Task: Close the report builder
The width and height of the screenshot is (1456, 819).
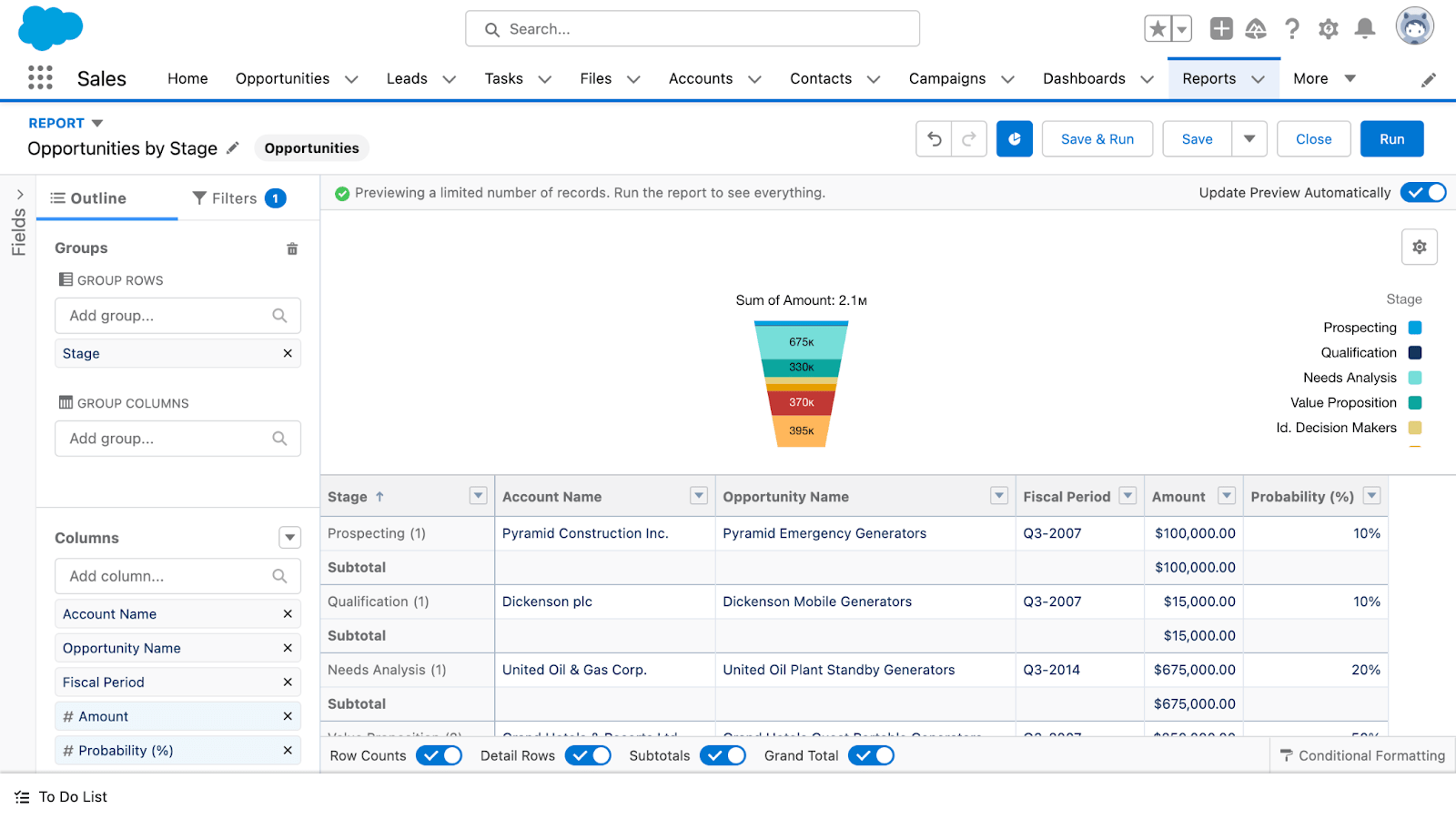Action: click(x=1314, y=139)
